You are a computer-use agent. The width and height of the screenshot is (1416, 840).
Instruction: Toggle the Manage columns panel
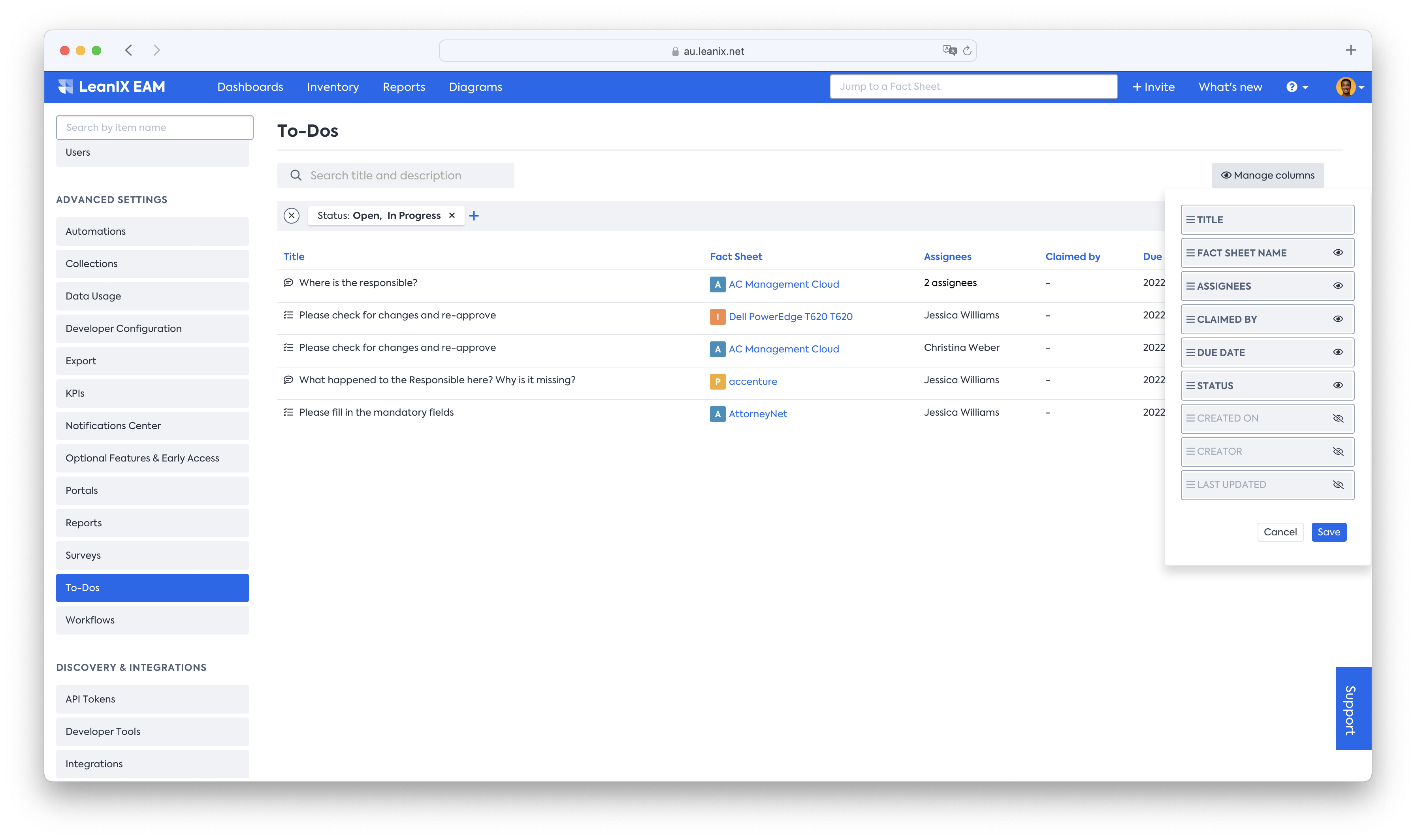[1267, 175]
